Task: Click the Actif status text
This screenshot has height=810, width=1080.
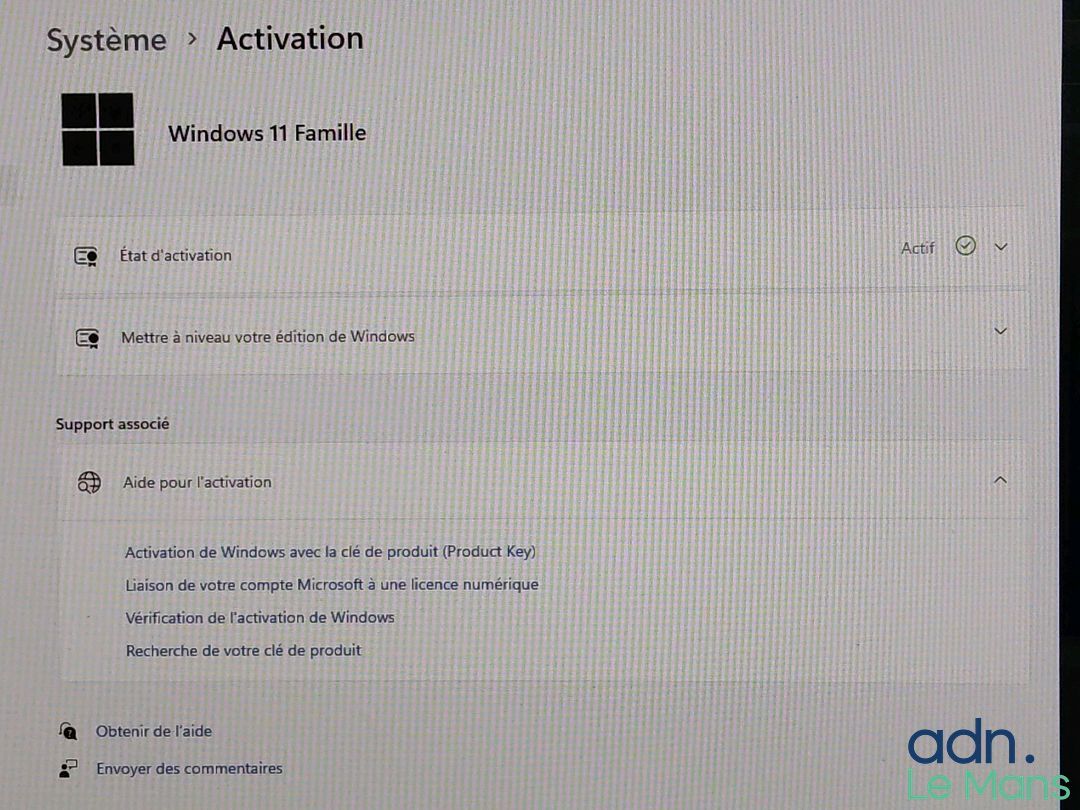Action: point(917,248)
